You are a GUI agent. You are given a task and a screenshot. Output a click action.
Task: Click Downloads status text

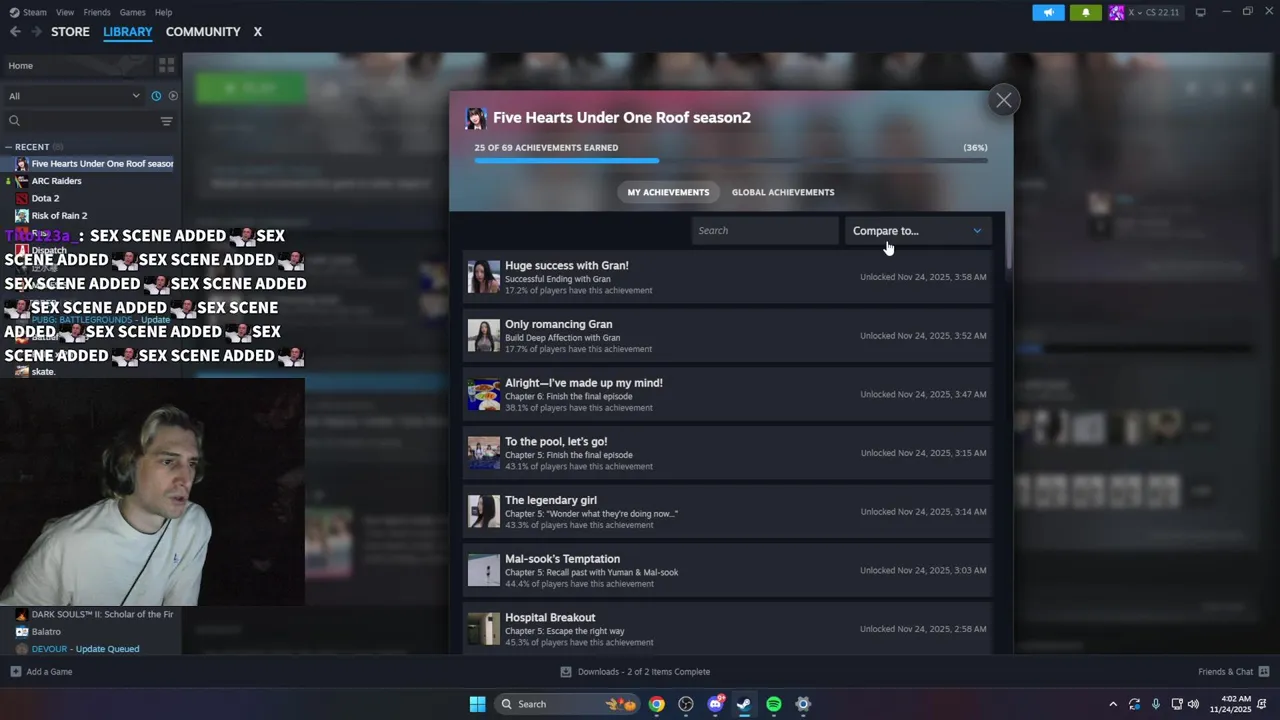[644, 672]
